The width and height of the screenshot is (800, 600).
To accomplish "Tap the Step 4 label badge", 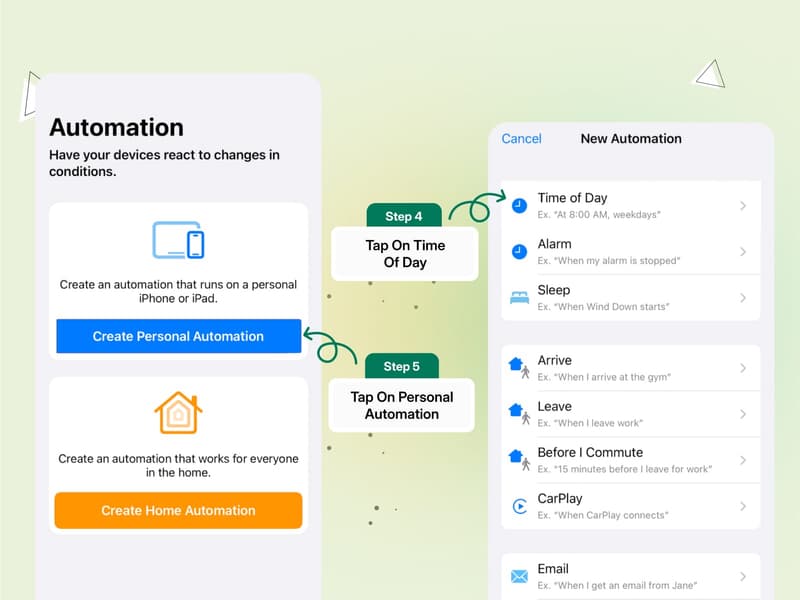I will click(x=403, y=215).
